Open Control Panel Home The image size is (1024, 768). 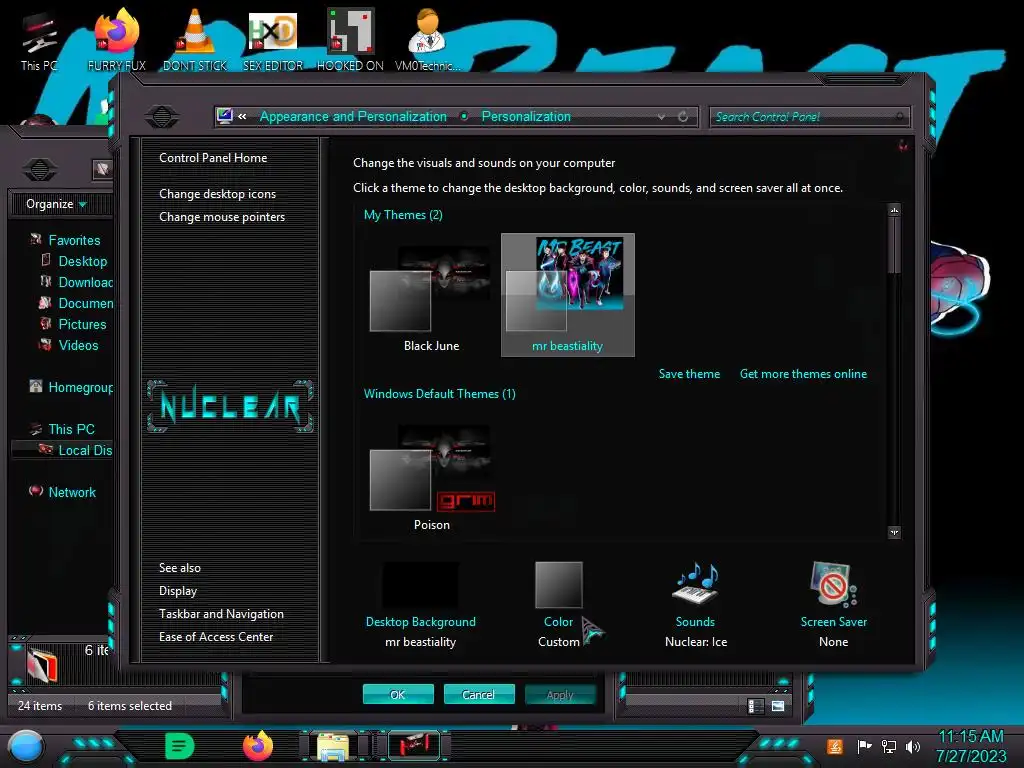(213, 157)
